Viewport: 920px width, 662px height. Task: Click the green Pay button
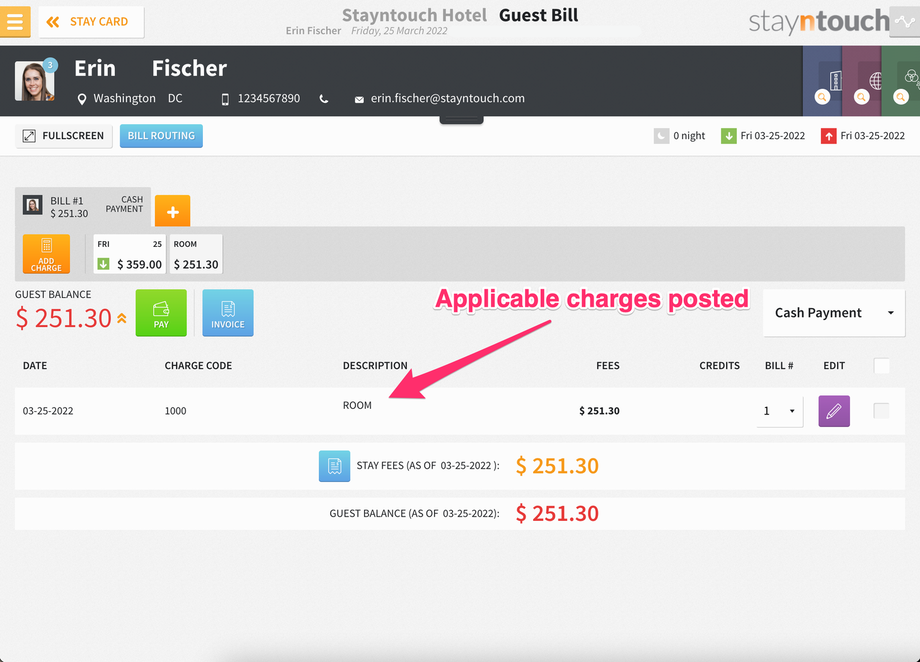pyautogui.click(x=161, y=313)
